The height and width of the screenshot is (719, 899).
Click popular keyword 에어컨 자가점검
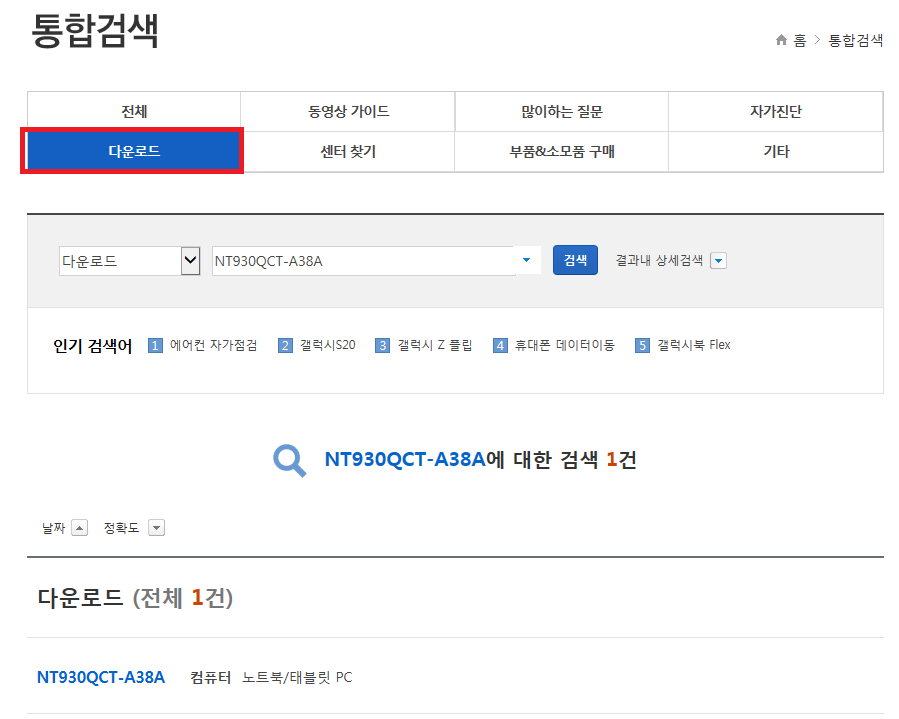pyautogui.click(x=213, y=345)
